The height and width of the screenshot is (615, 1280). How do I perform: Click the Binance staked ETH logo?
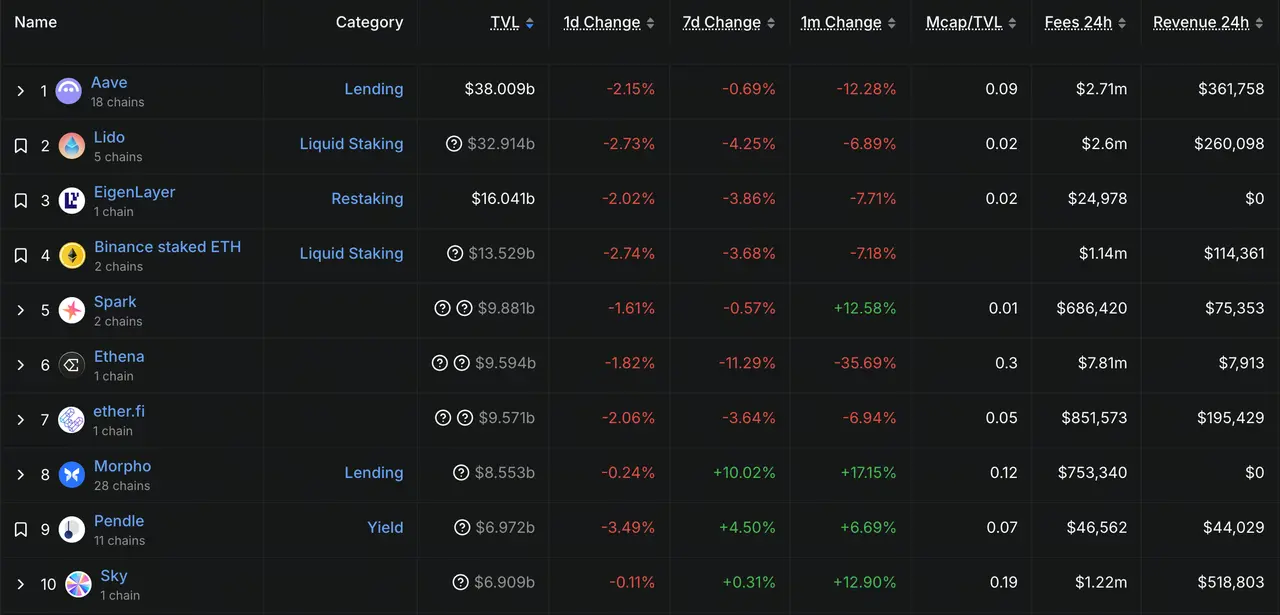coord(71,255)
